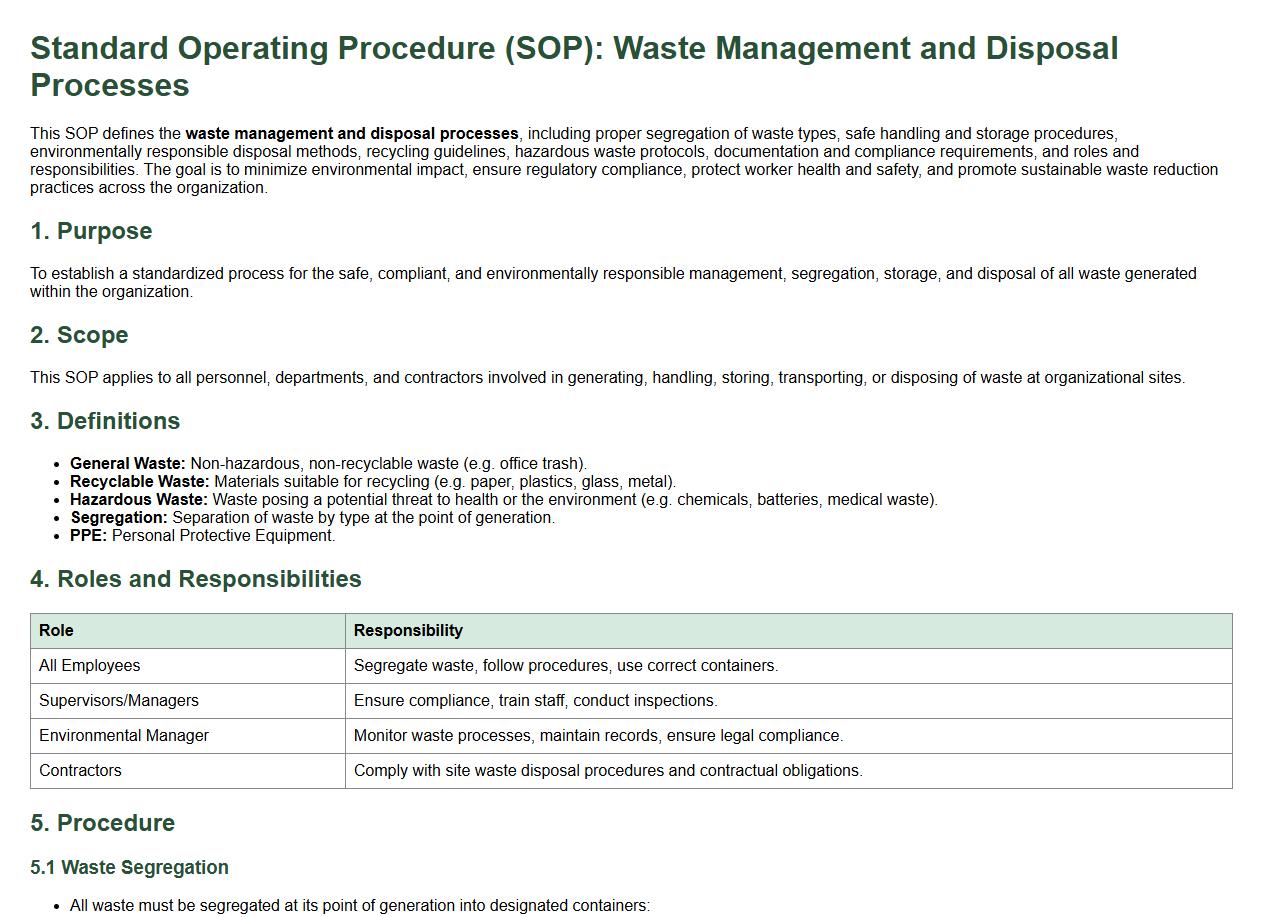Select the 'Environmental Manager' table cell

tap(124, 735)
